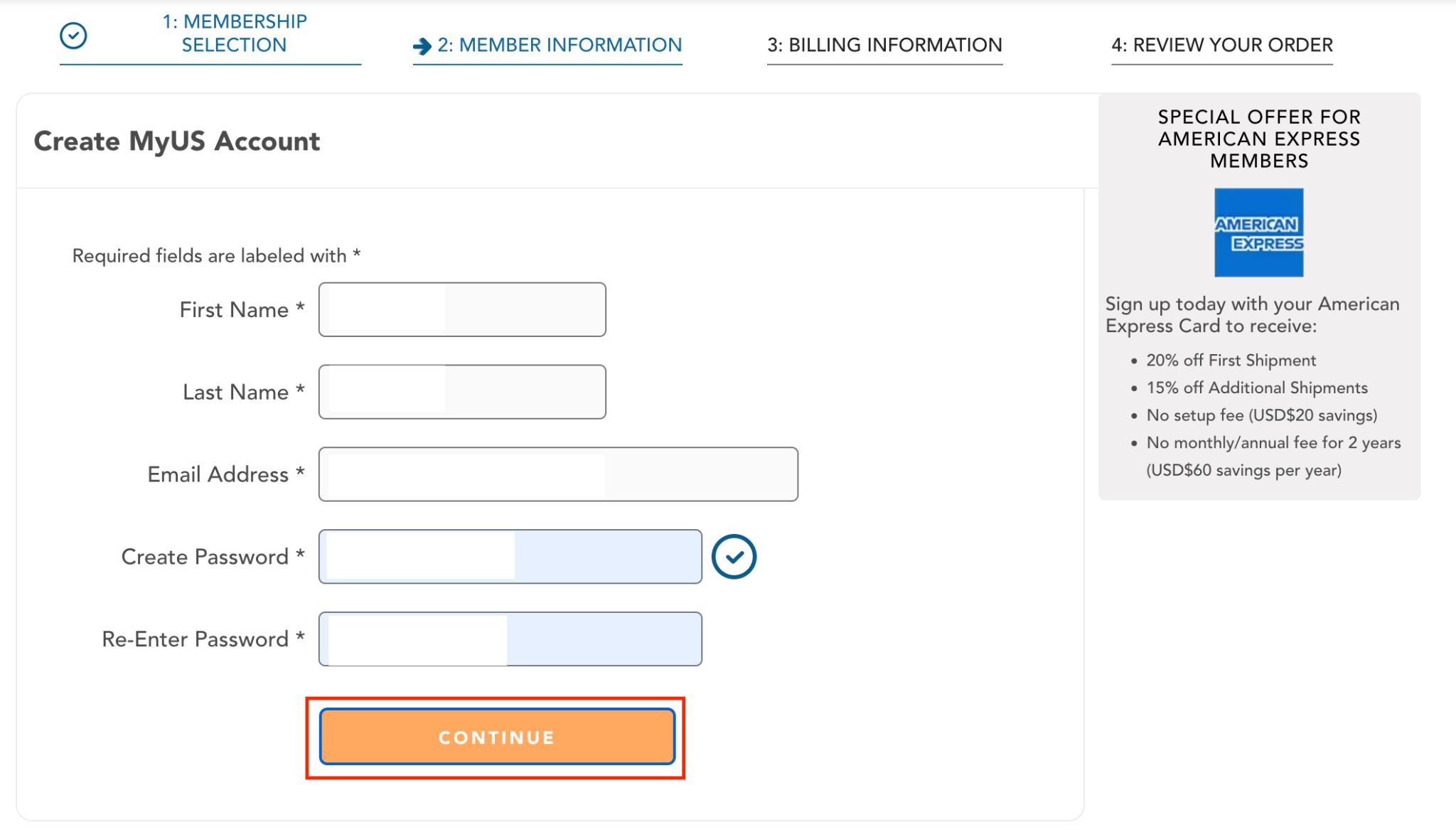The image size is (1456, 832).
Task: Click the No setup fee bullet text
Action: point(1261,415)
